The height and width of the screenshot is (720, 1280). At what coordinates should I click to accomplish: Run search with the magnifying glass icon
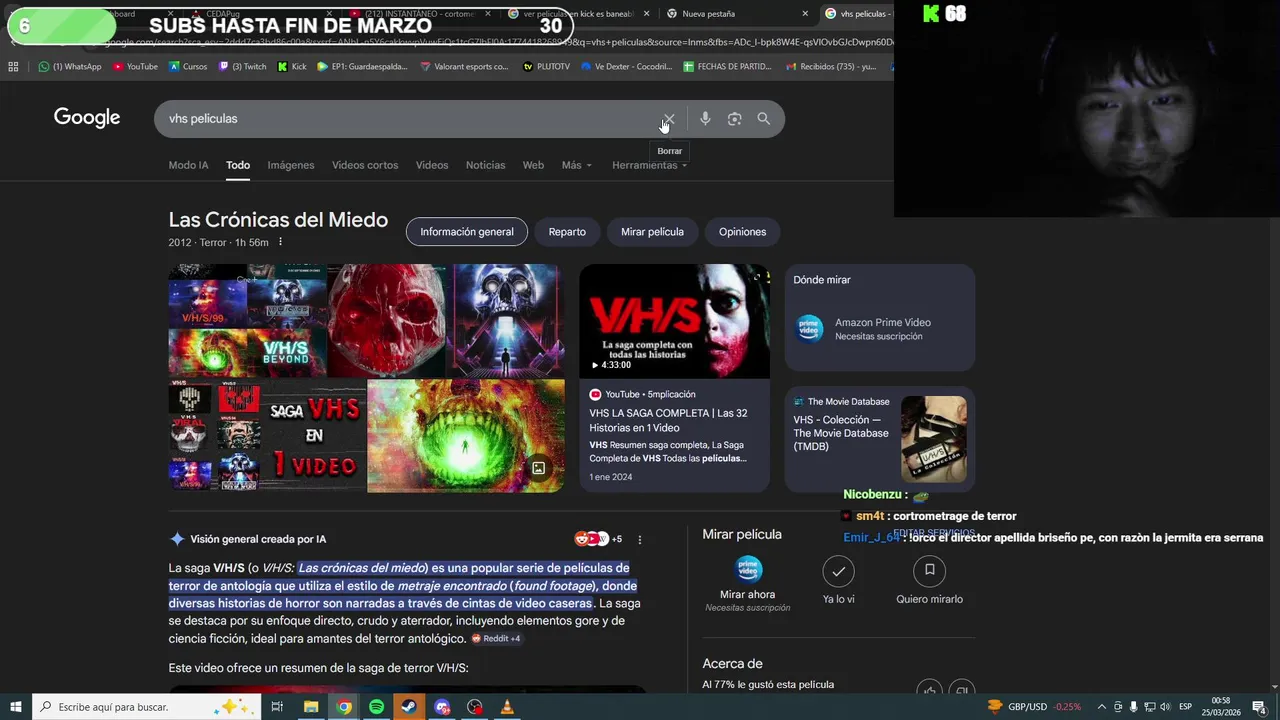(x=764, y=119)
